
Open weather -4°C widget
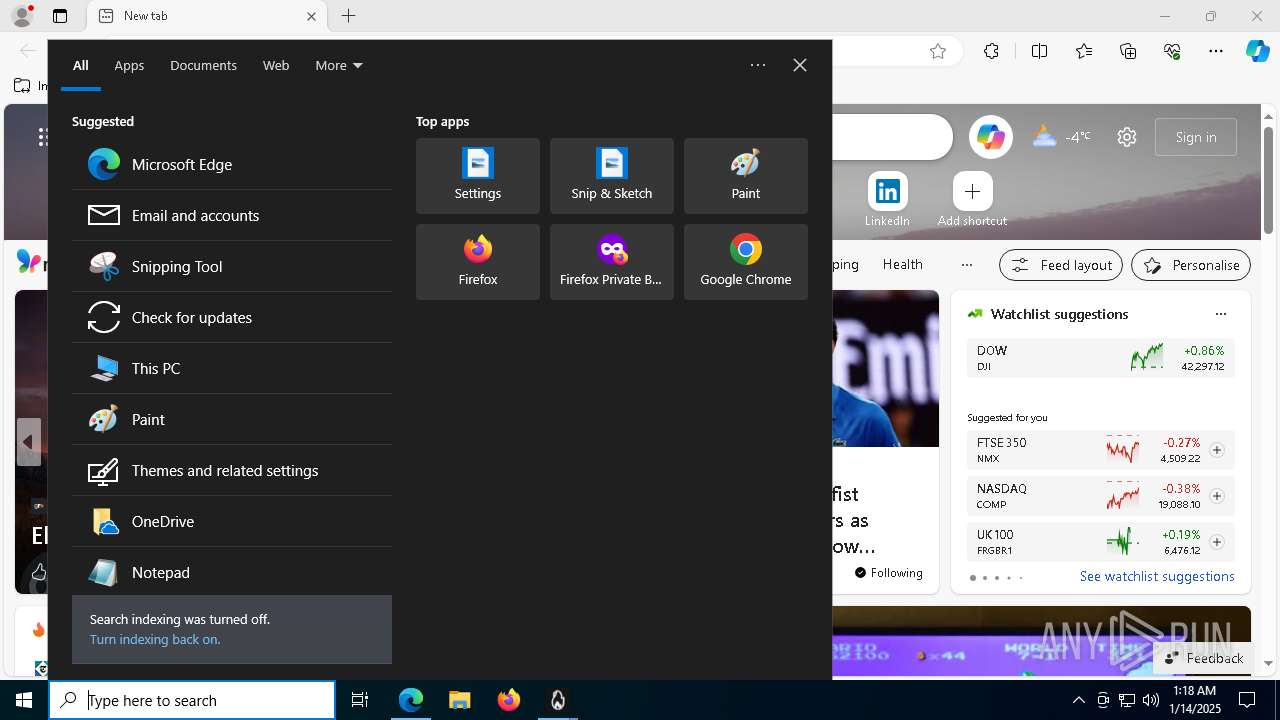[1062, 137]
